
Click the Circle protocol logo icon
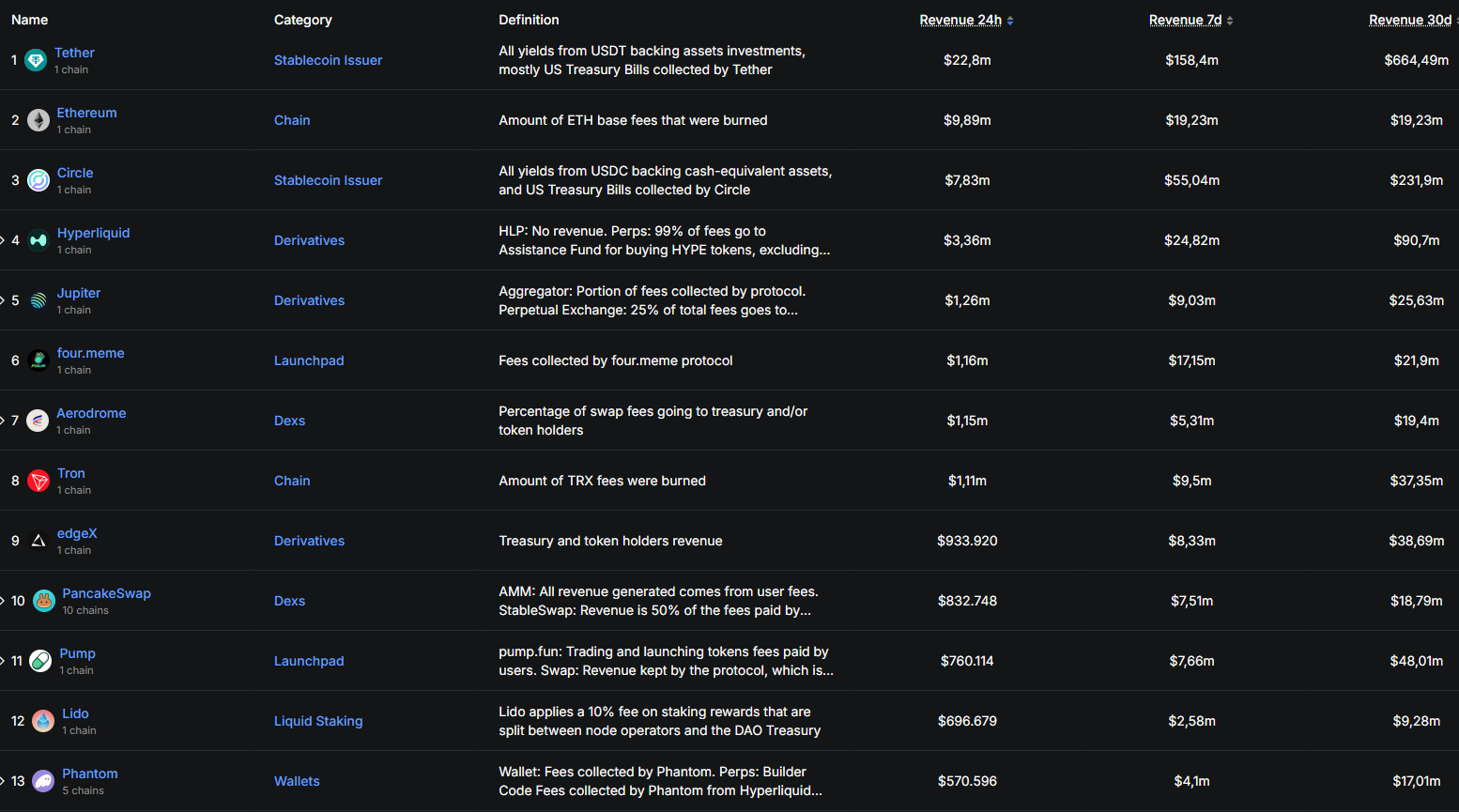click(x=38, y=180)
